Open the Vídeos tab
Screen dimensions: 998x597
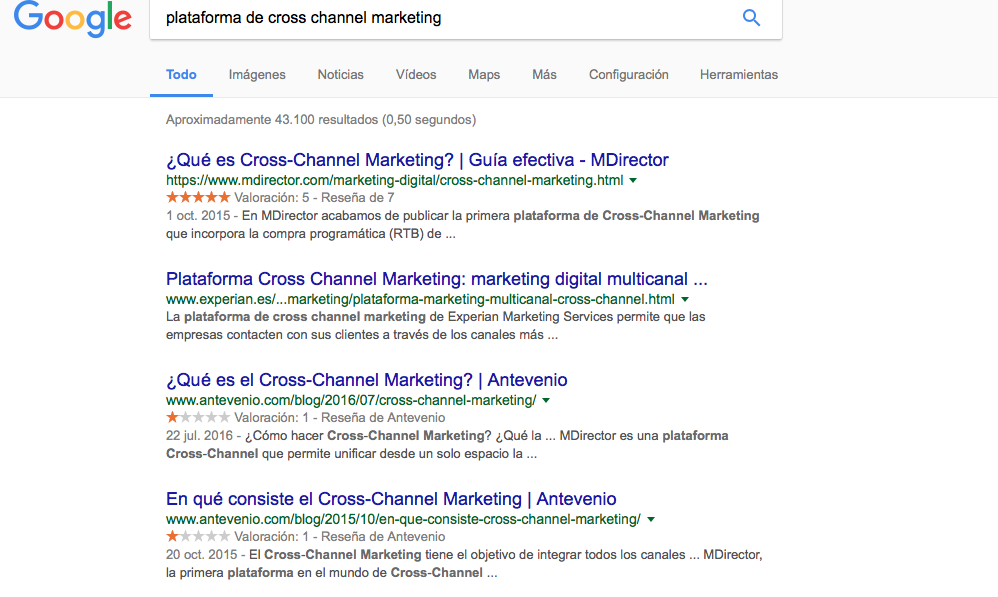[416, 74]
